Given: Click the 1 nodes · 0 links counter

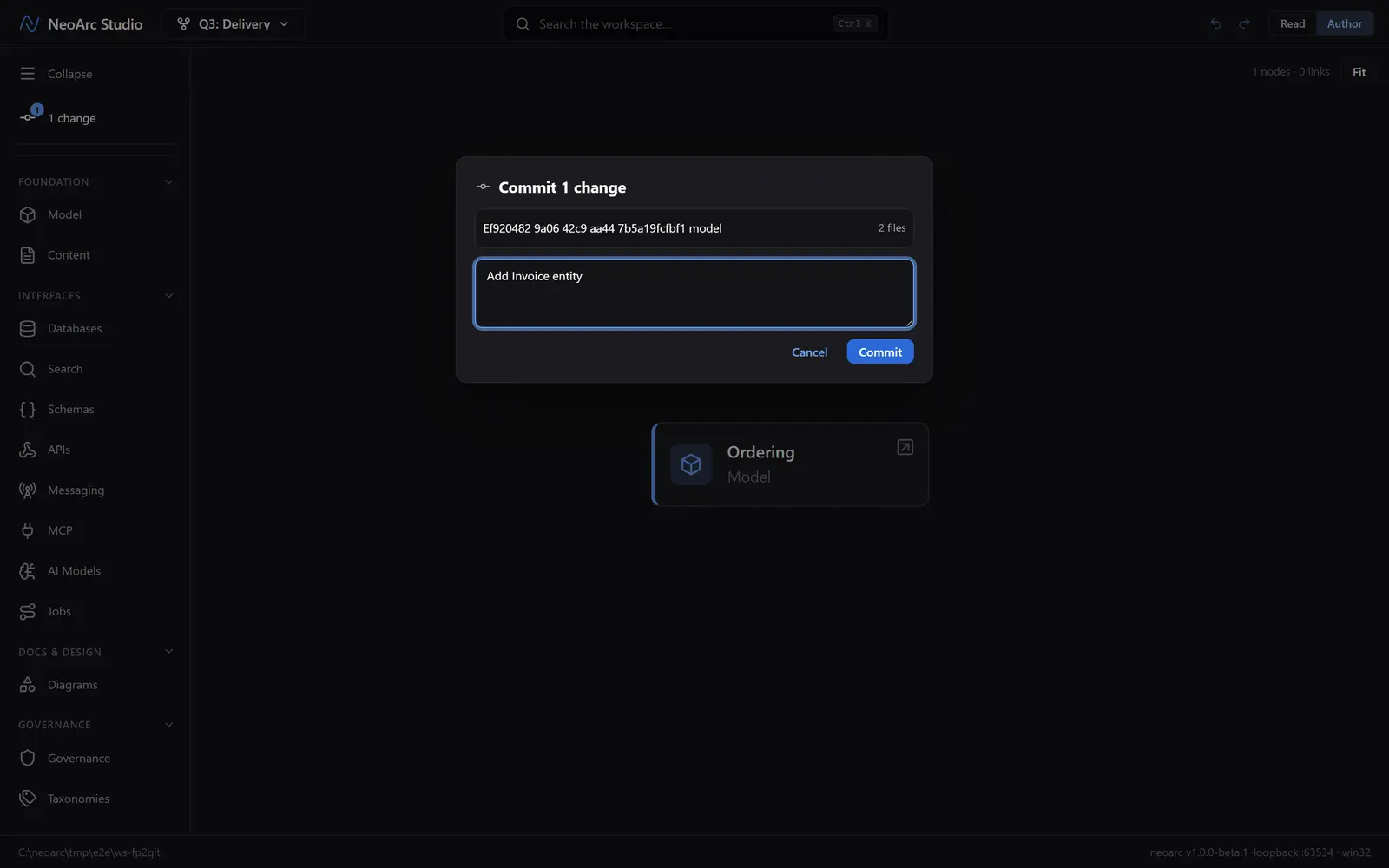Looking at the screenshot, I should [1290, 72].
